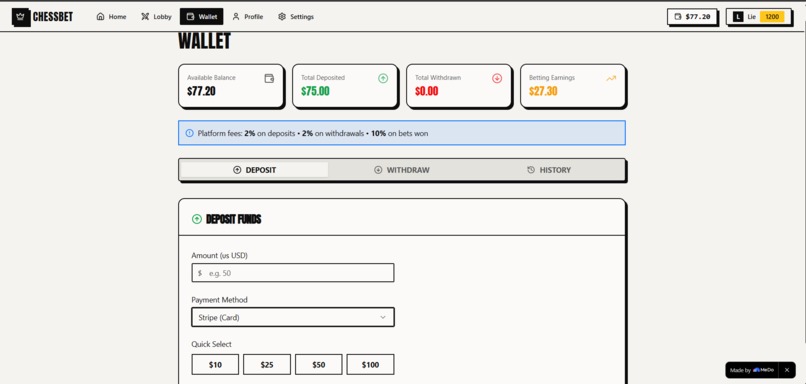This screenshot has width=806, height=384.
Task: Click the Deposit tab's circular arrow icon
Action: pos(237,170)
